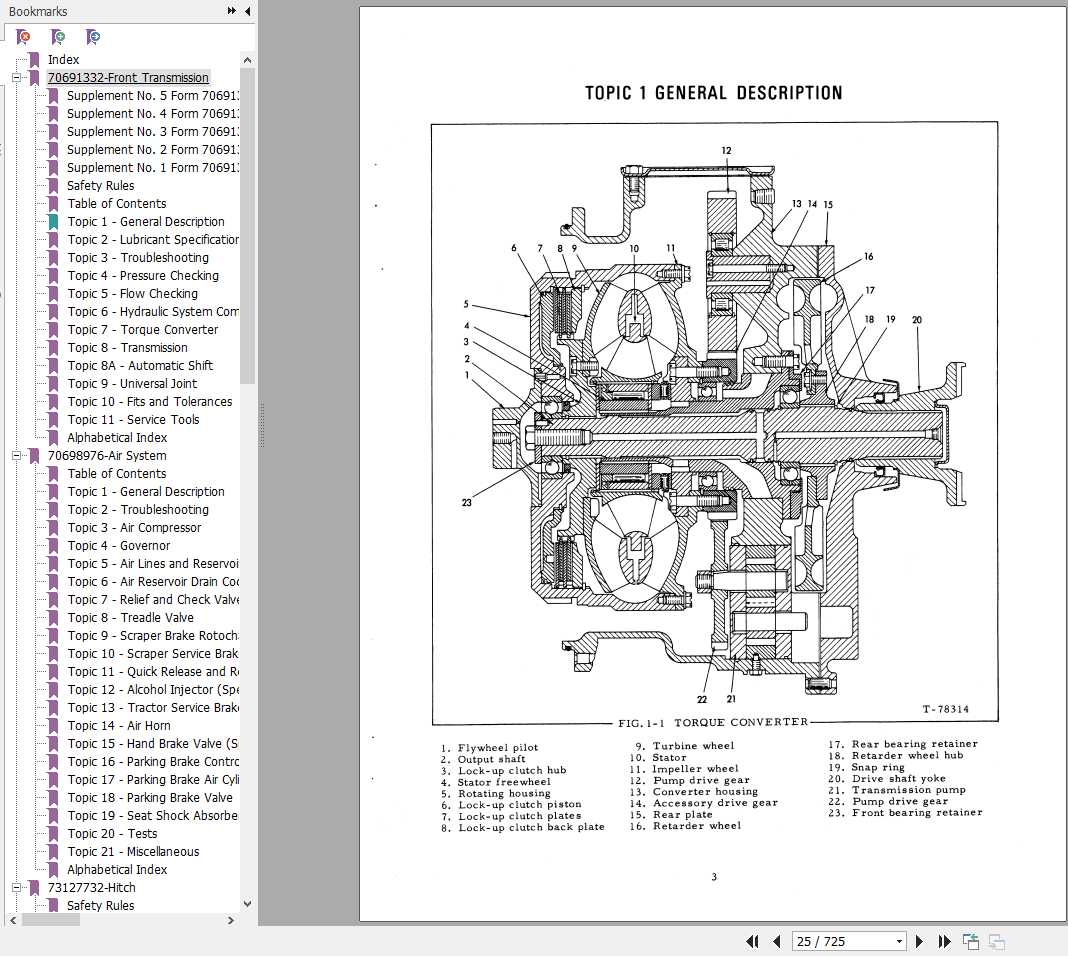The image size is (1068, 956).
Task: Collapse the Bookmarks panel with left arrow
Action: (x=247, y=11)
